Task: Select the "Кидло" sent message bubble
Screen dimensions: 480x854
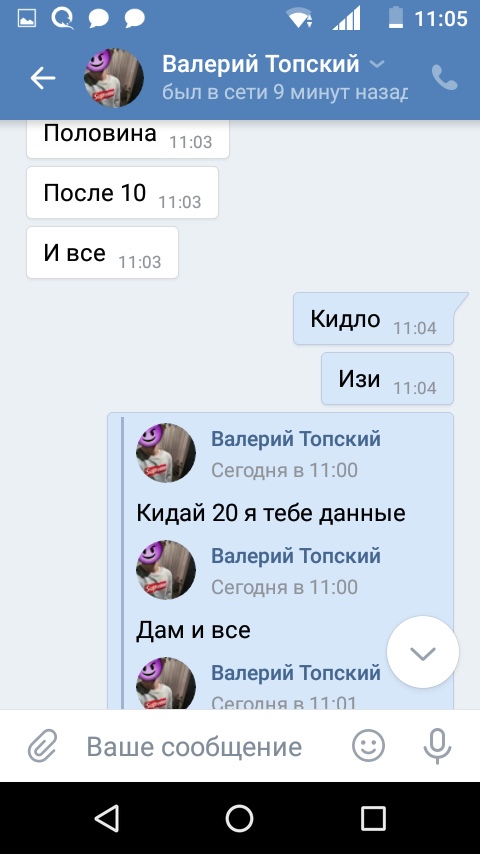Action: point(374,319)
